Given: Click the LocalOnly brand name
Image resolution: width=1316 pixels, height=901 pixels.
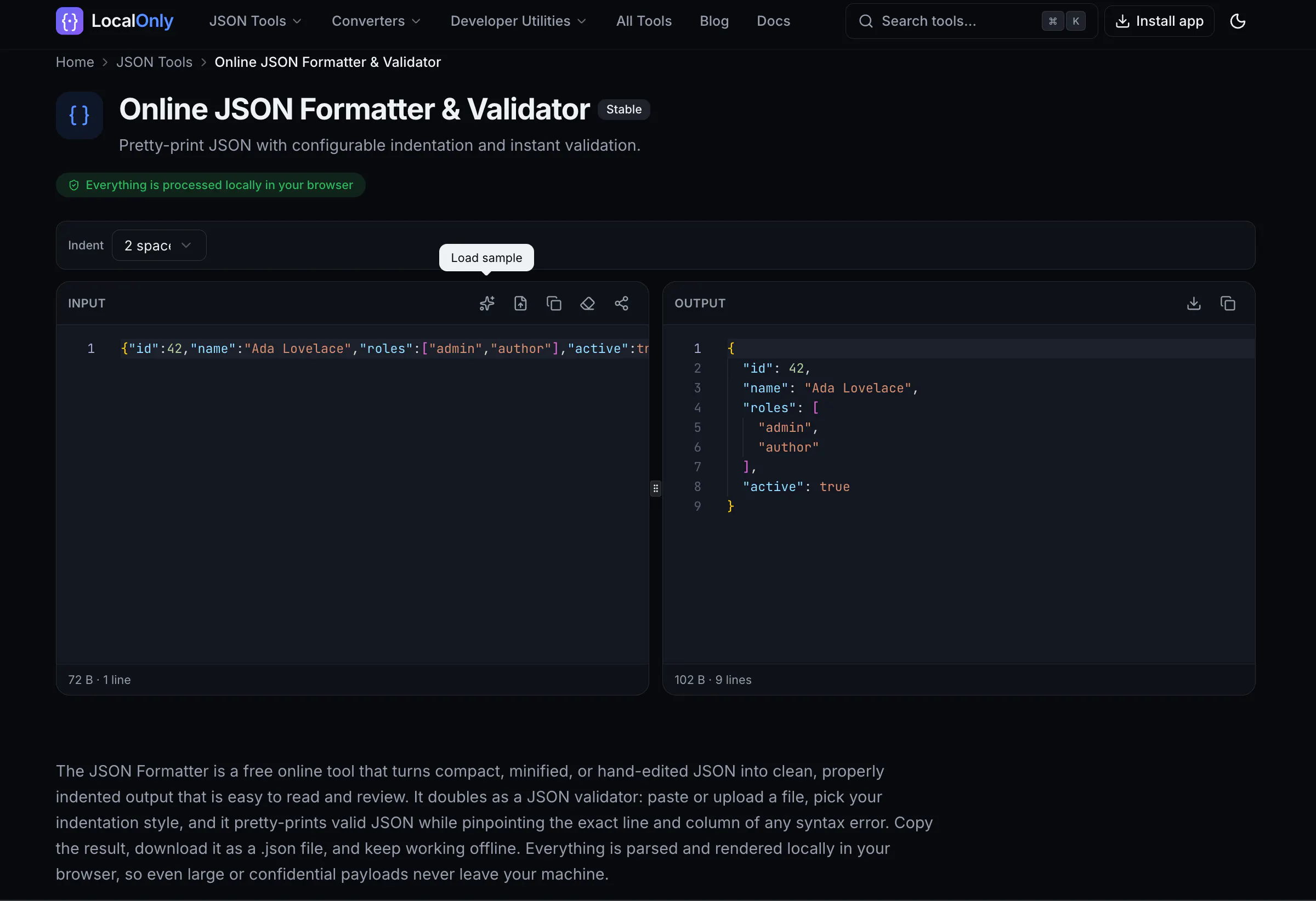Looking at the screenshot, I should point(132,21).
